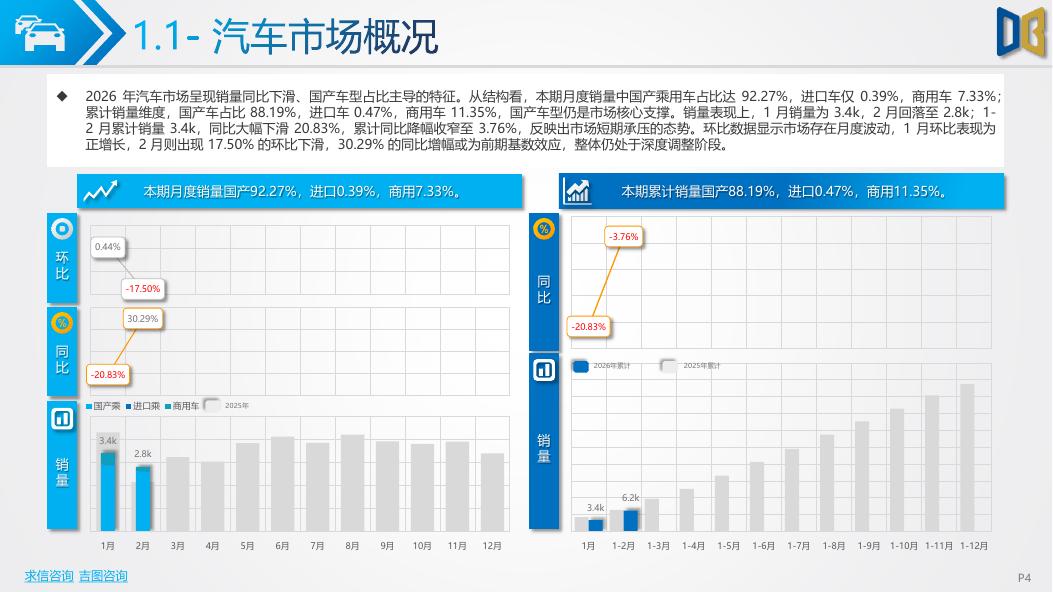
Task: Click the dark blue 1-2月 cumulative bar
Action: [x=631, y=521]
